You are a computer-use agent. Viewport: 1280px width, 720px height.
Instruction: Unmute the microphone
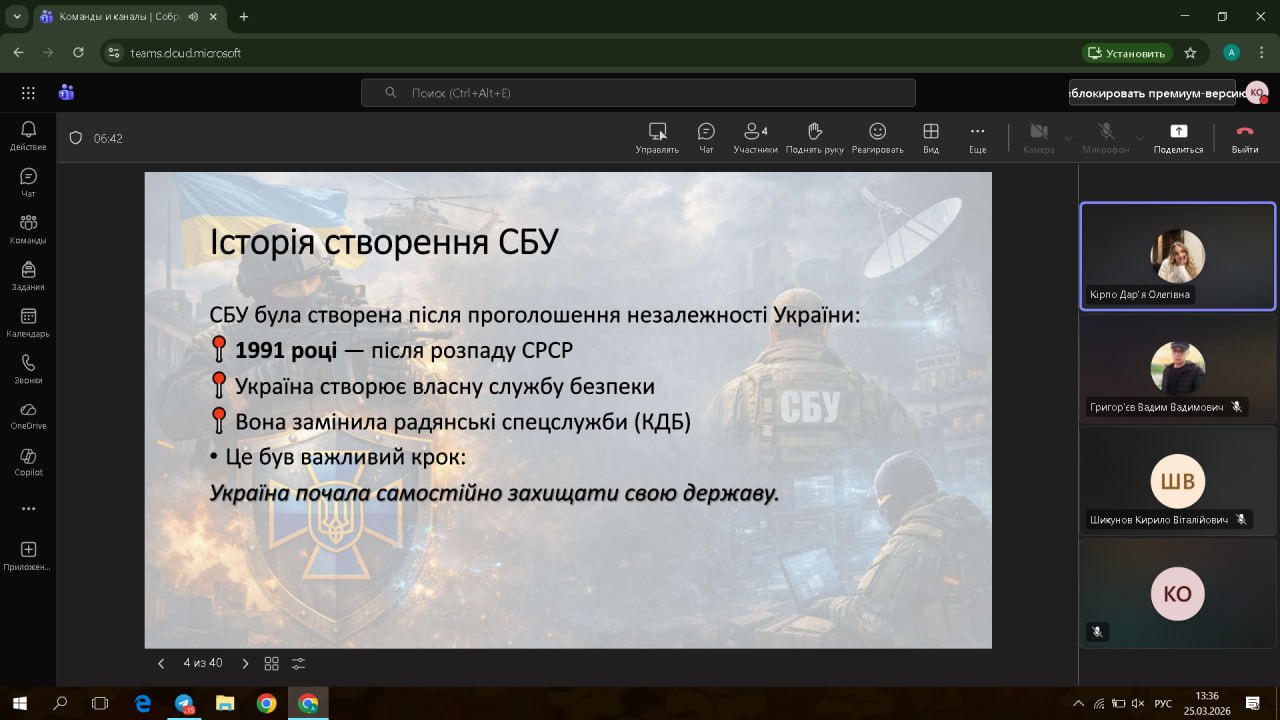(x=1105, y=137)
